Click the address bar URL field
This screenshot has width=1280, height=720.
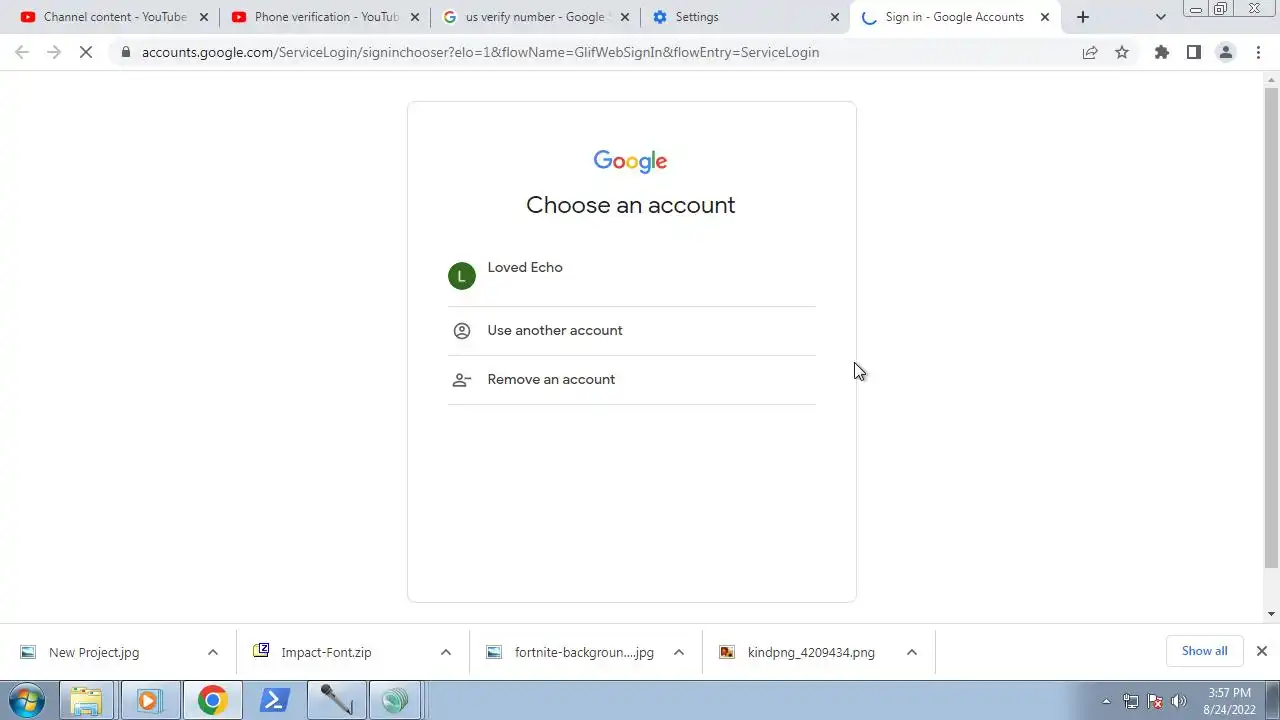600,52
